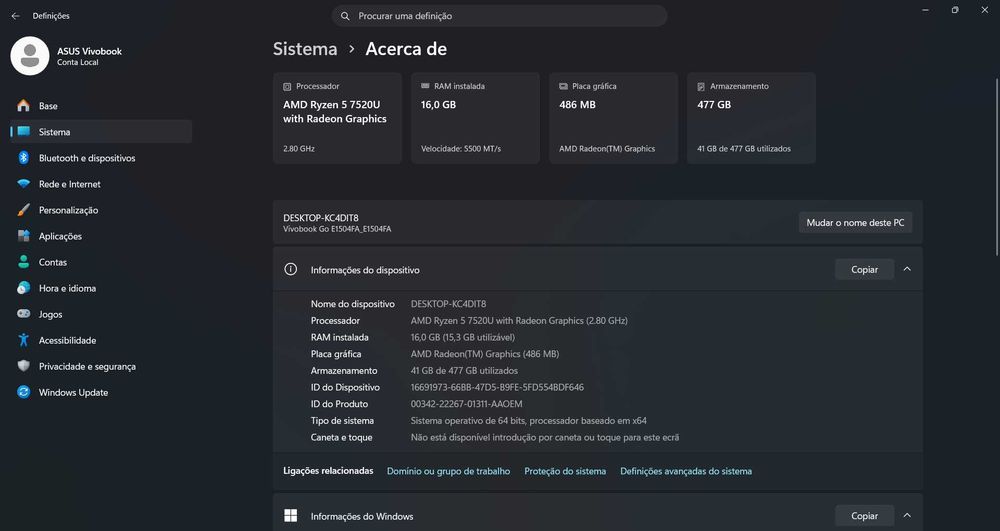Click the Armazenamento icon on card
The height and width of the screenshot is (531, 1000).
point(701,86)
